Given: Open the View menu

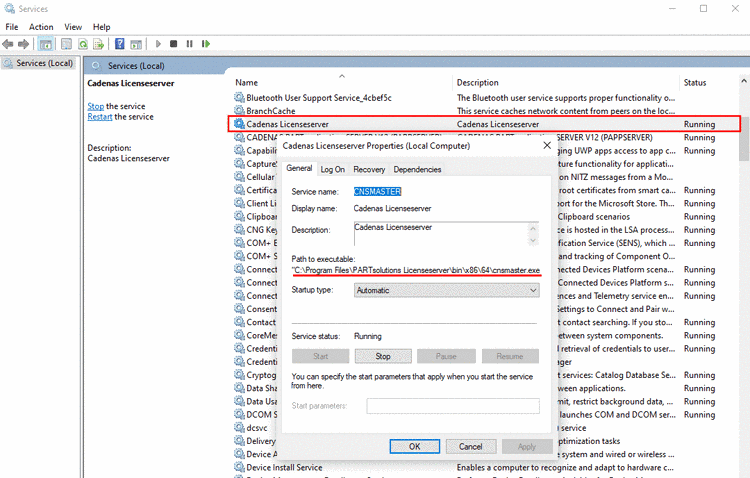Looking at the screenshot, I should [x=73, y=27].
